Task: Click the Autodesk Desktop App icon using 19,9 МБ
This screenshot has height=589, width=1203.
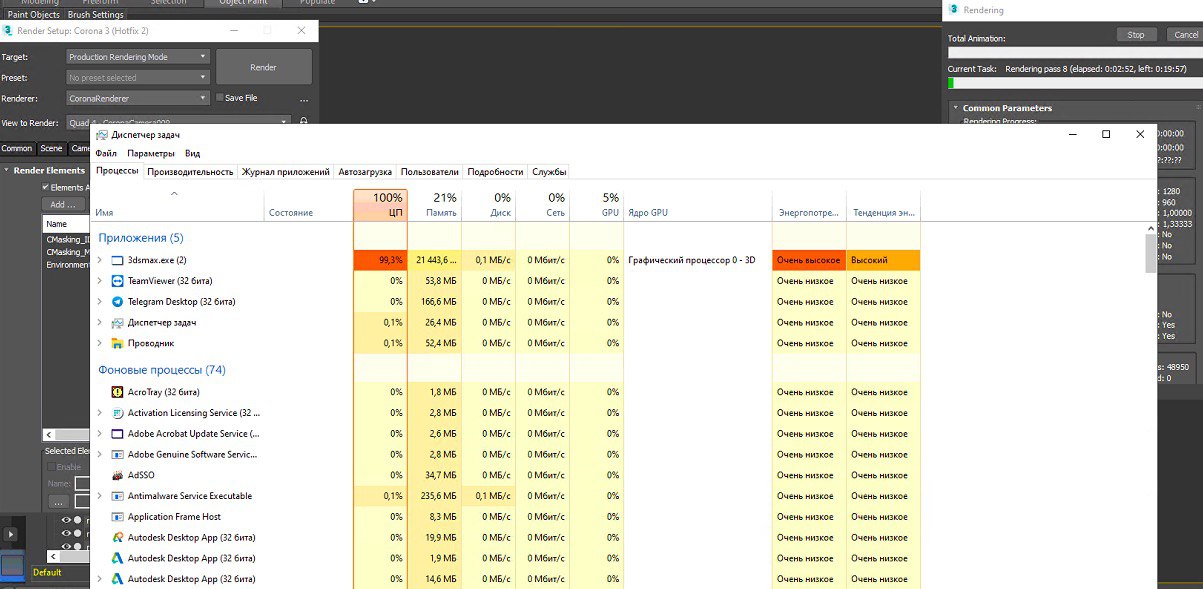Action: point(117,537)
